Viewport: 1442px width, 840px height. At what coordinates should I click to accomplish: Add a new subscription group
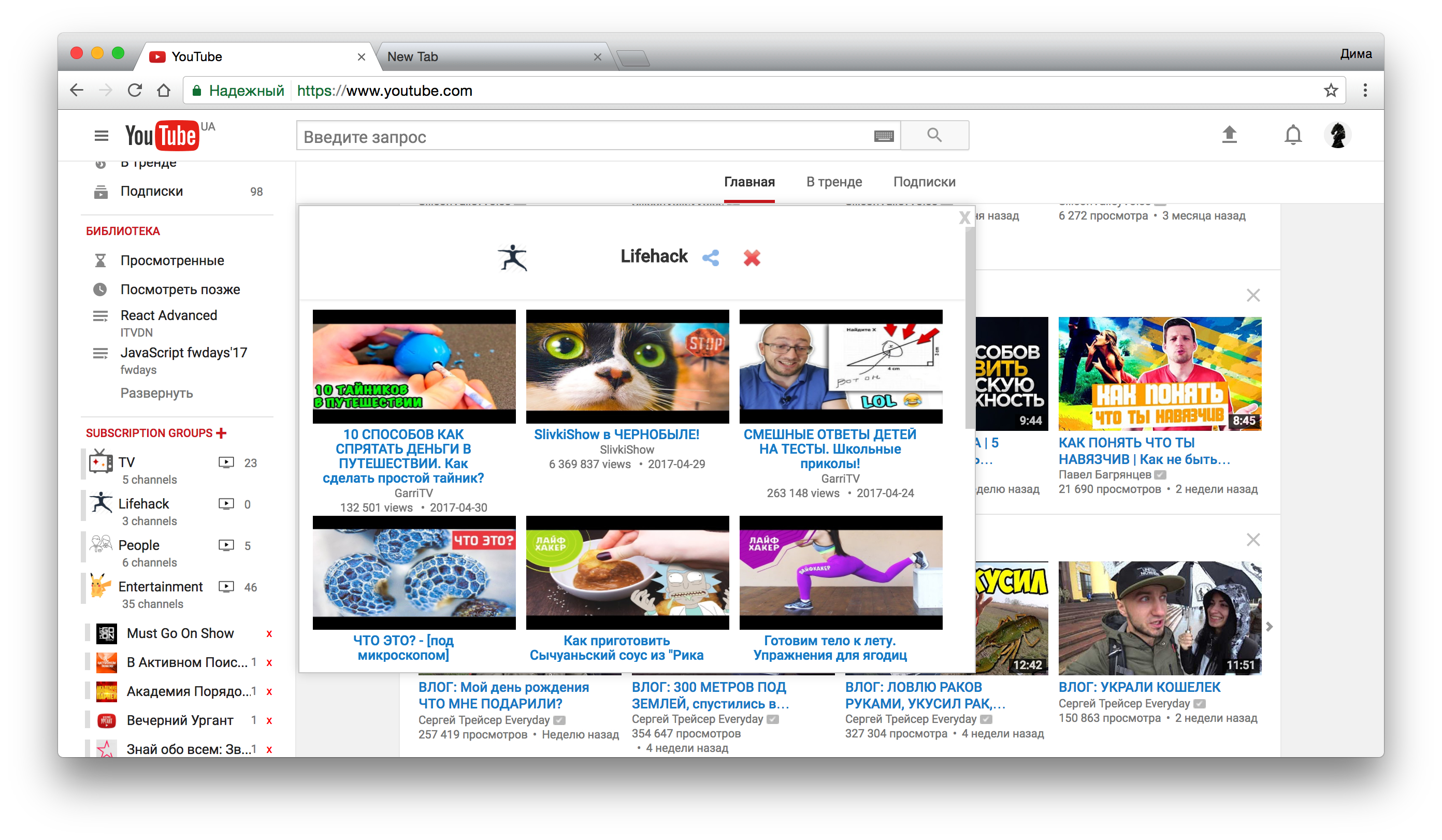click(222, 432)
